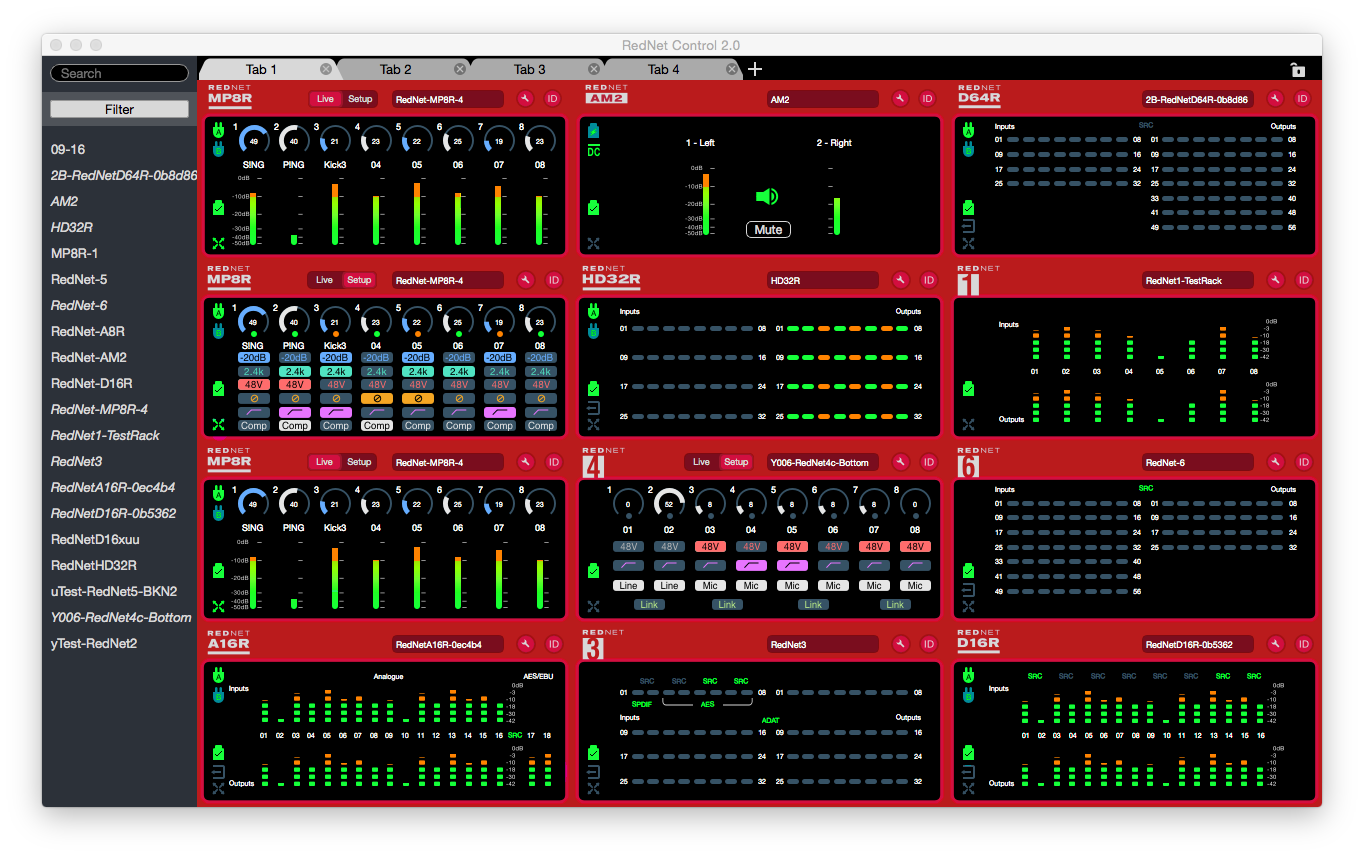Screen dimensions: 1364x857
Task: Click the speaker icon on the AM2 card
Action: click(767, 197)
